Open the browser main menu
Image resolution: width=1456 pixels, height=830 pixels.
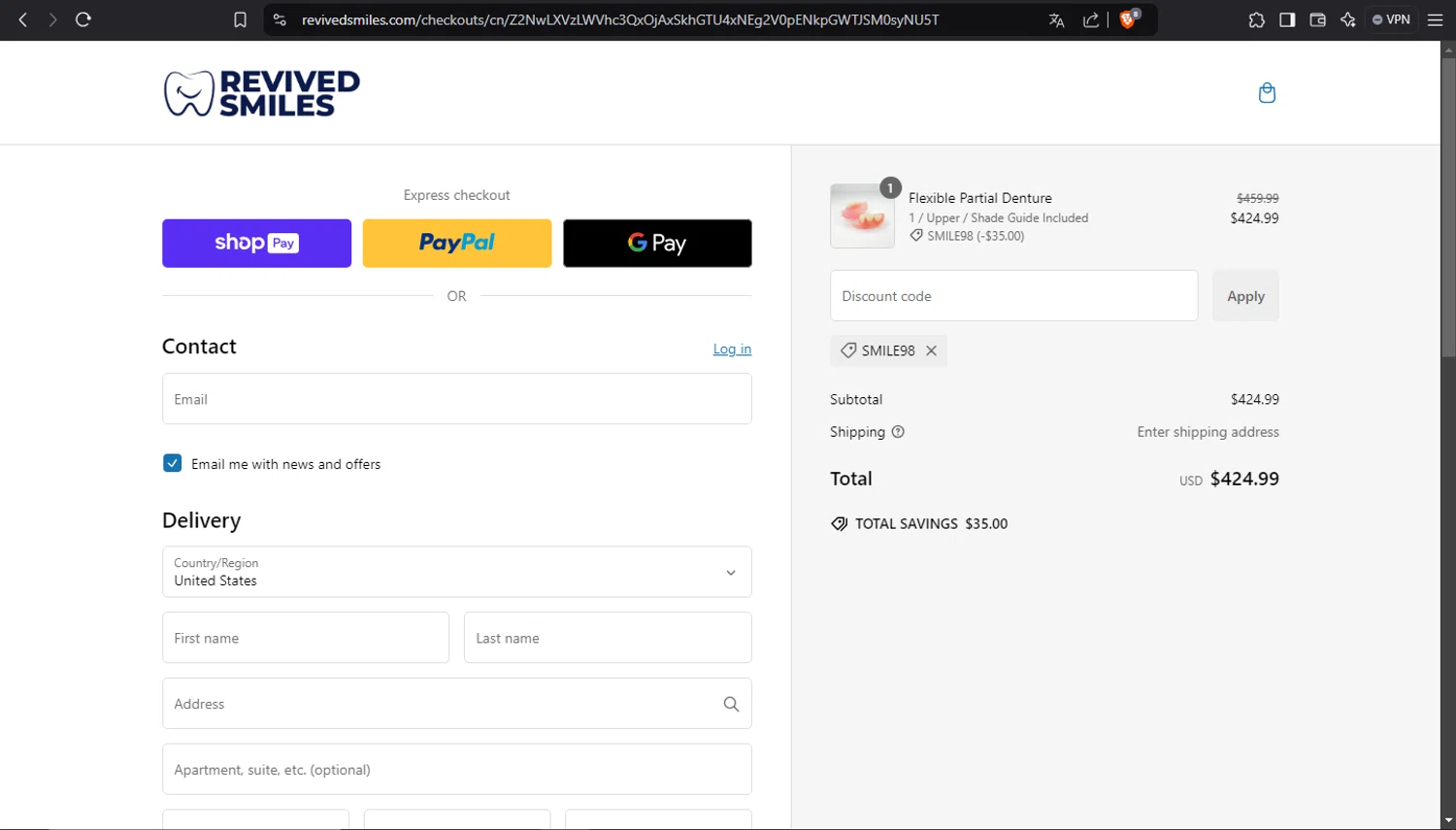[x=1435, y=19]
